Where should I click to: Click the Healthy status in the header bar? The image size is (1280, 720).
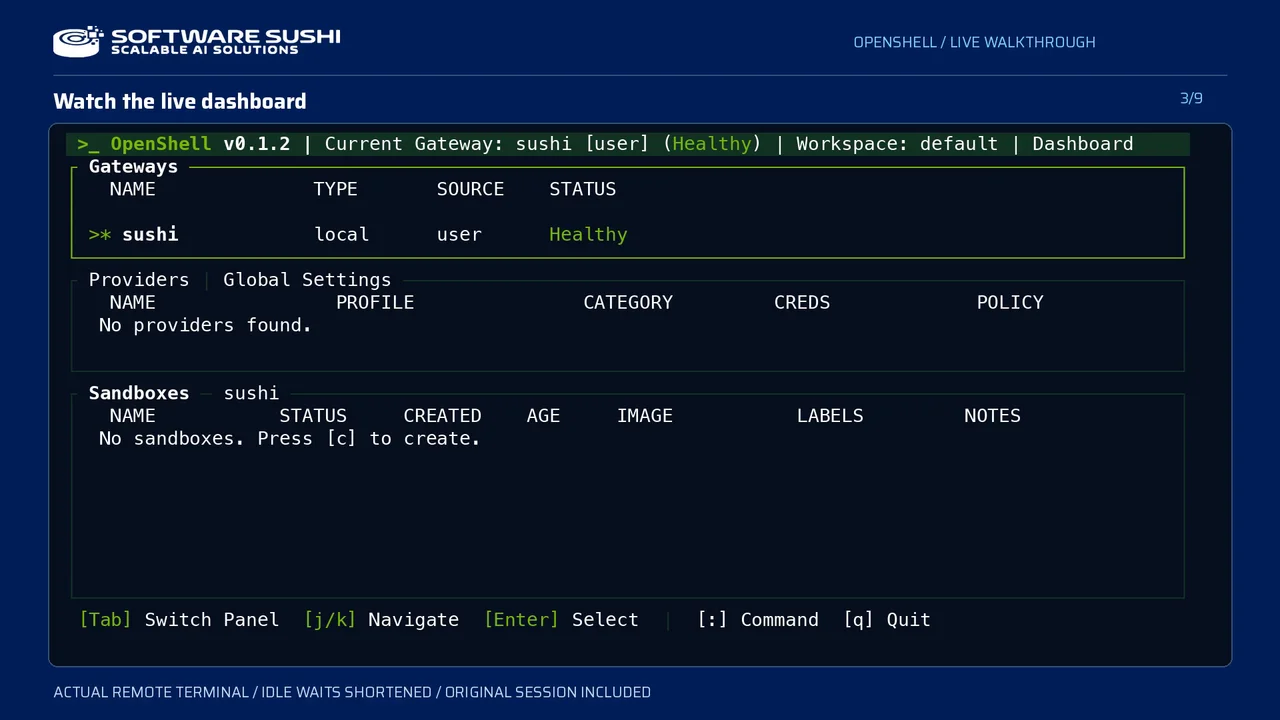point(712,144)
